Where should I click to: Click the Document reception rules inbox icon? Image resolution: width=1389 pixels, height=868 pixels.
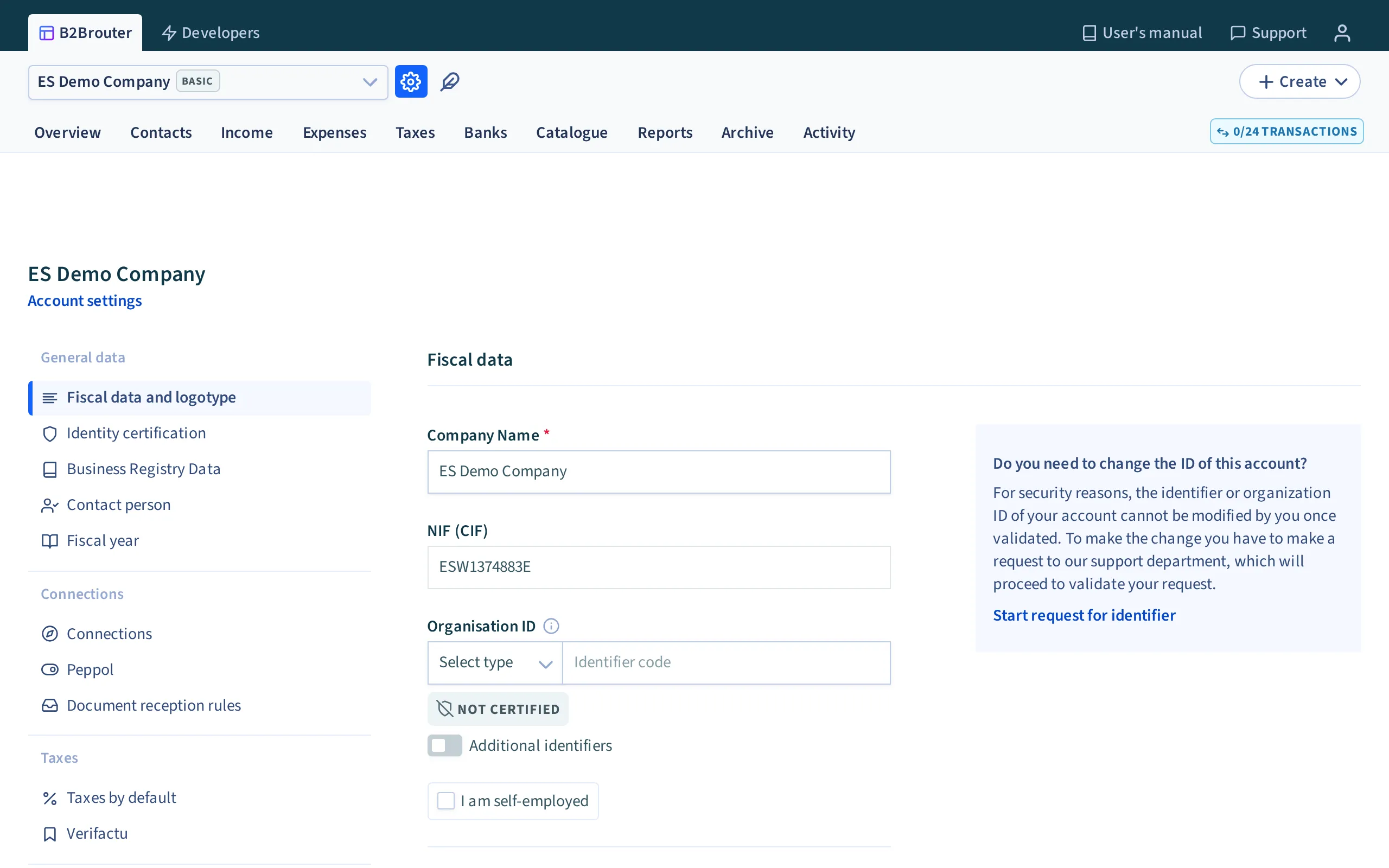coord(50,705)
